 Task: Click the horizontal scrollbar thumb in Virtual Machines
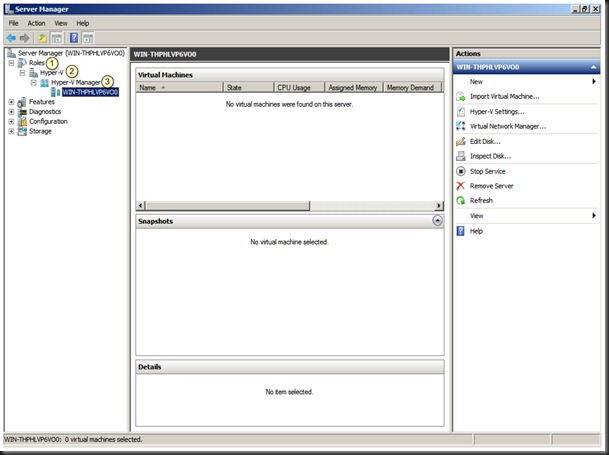[228, 206]
